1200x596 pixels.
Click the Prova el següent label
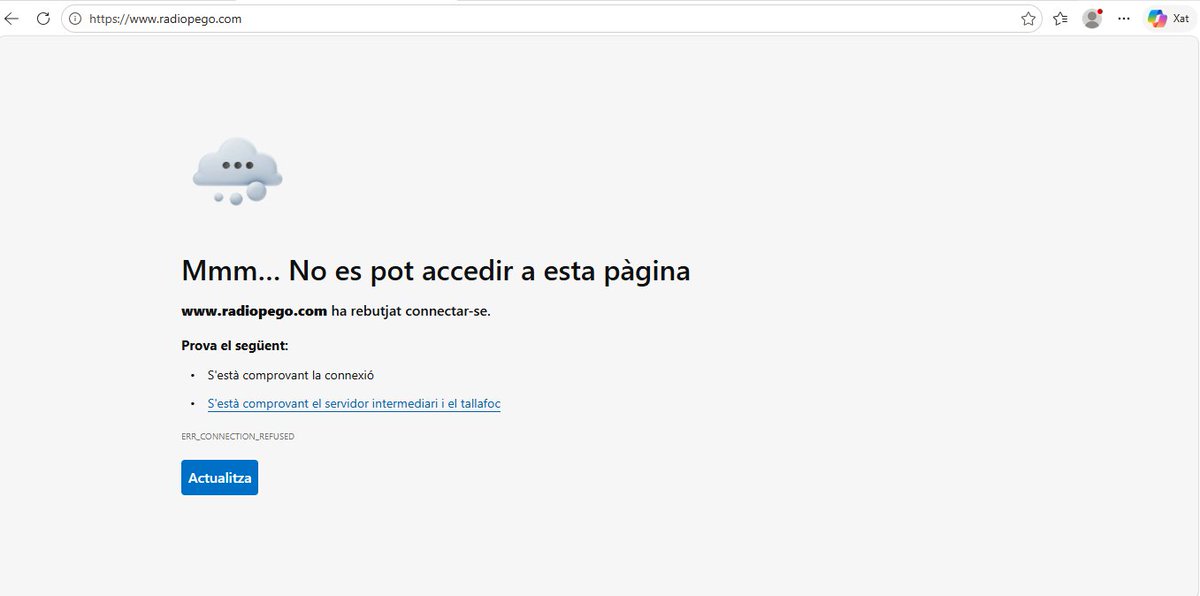pyautogui.click(x=234, y=344)
